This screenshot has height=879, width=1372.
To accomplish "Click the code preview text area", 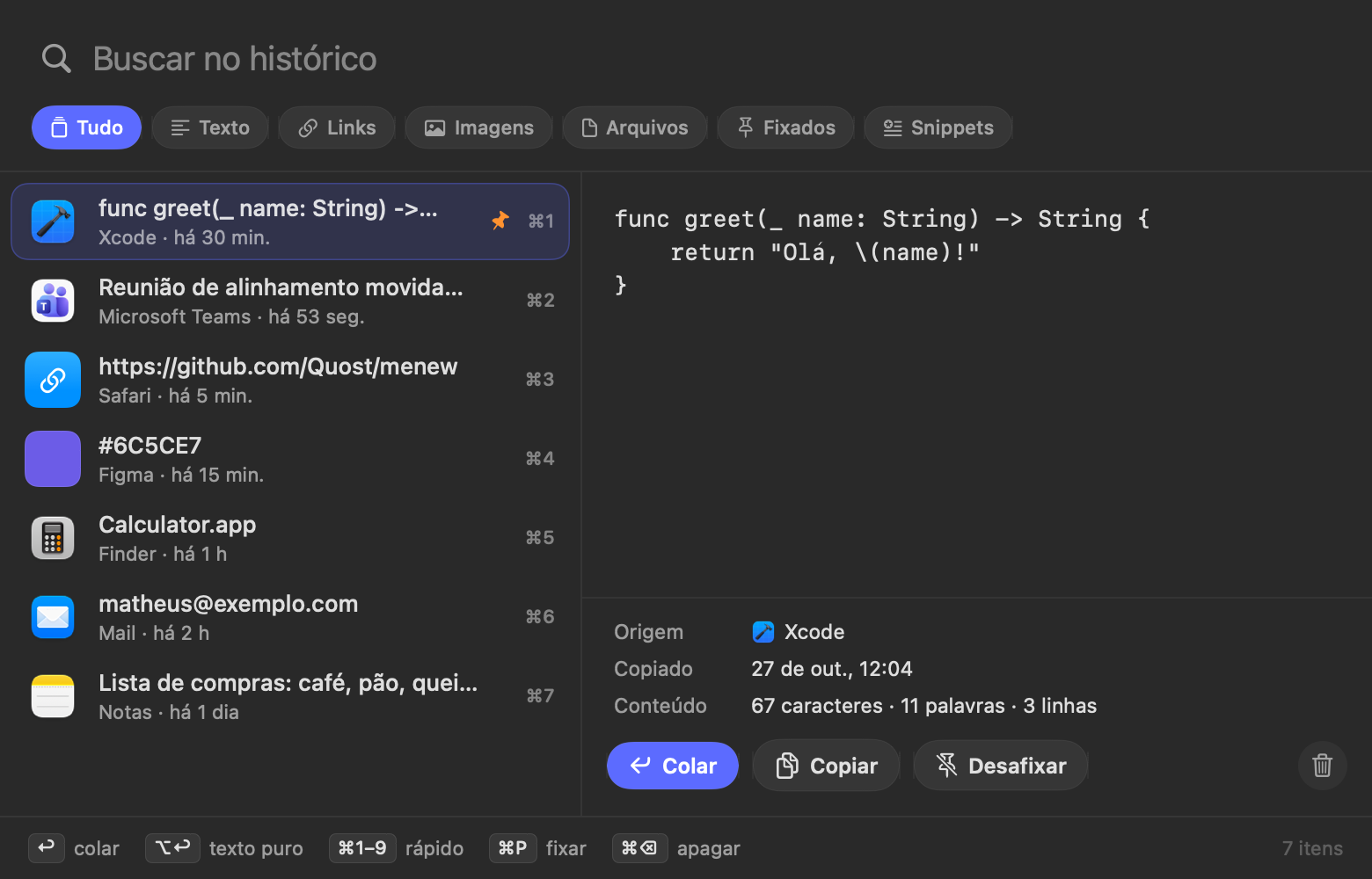I will pos(976,387).
